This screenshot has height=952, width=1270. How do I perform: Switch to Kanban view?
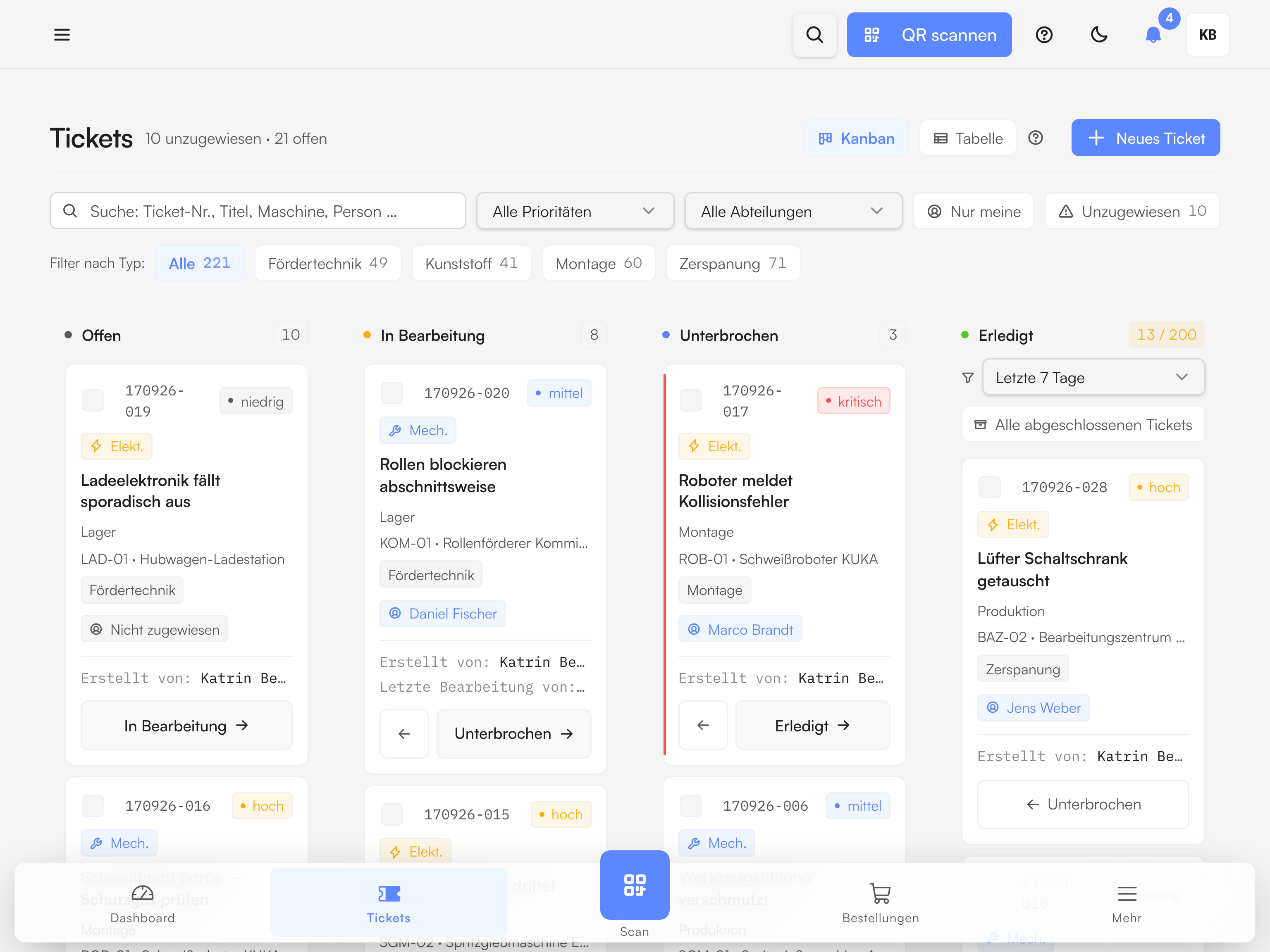coord(857,138)
